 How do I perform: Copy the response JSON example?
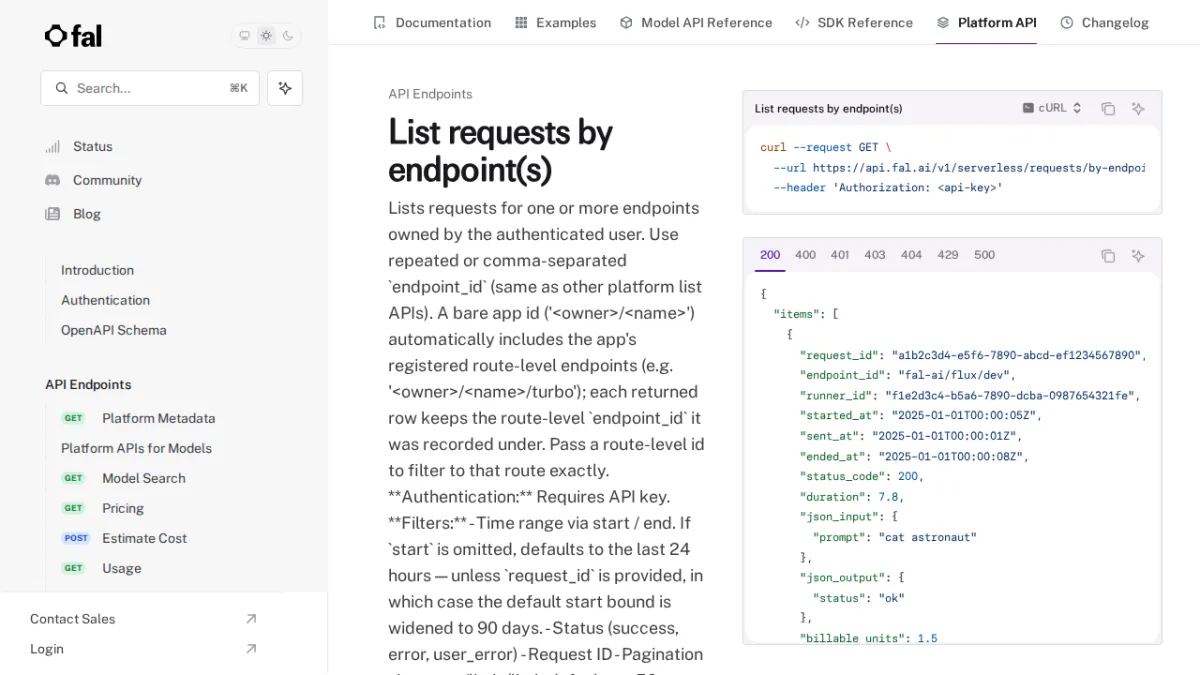tap(1108, 256)
